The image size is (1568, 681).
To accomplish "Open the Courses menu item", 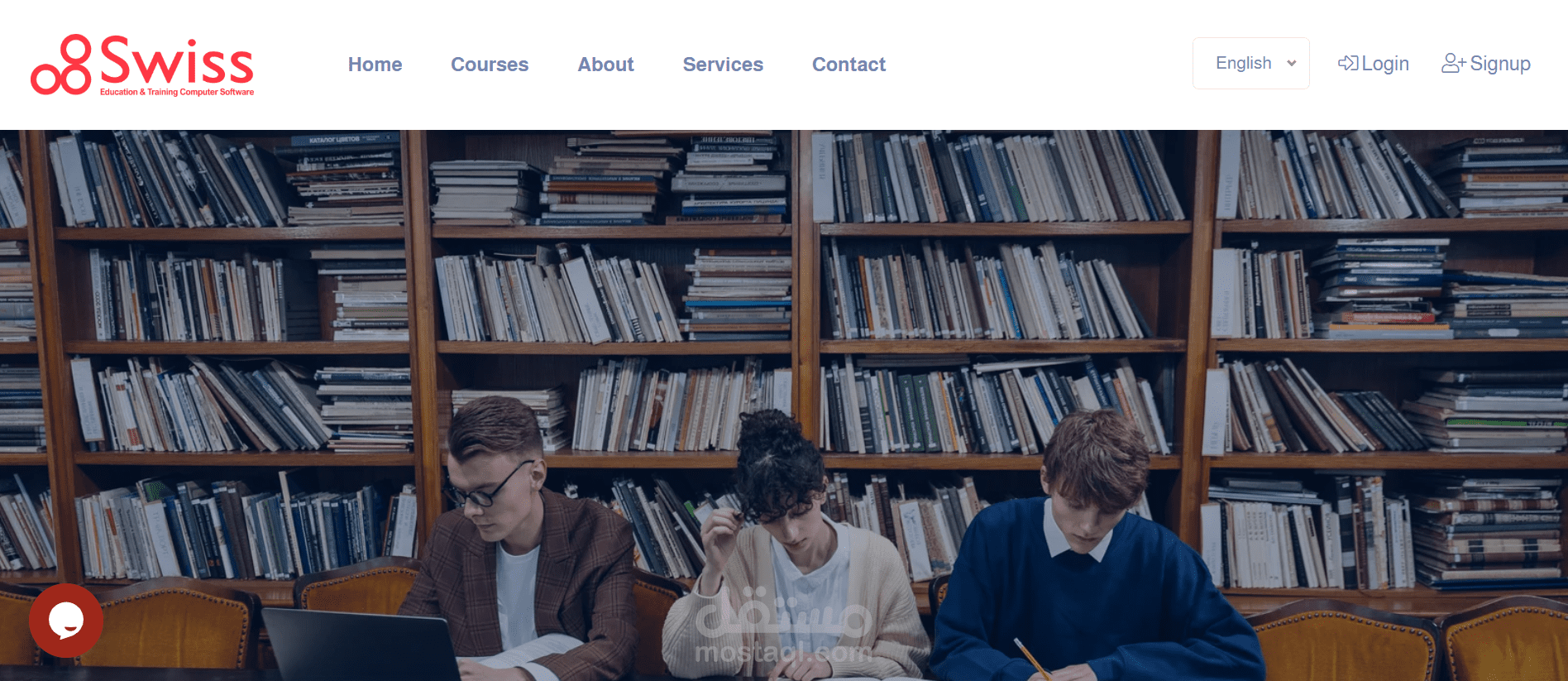I will pyautogui.click(x=490, y=65).
